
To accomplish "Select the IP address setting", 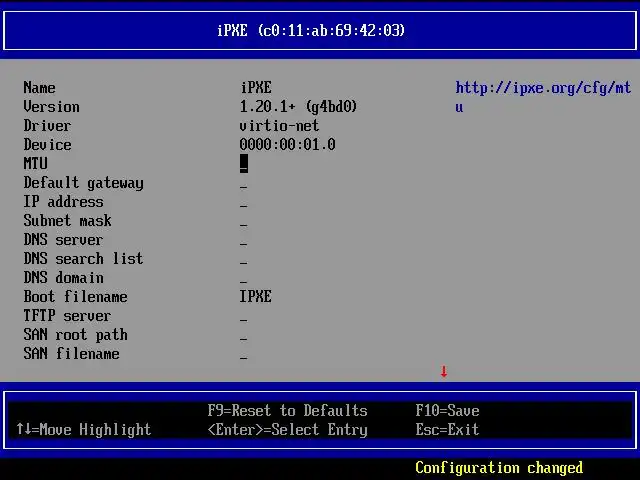I will (x=63, y=202).
